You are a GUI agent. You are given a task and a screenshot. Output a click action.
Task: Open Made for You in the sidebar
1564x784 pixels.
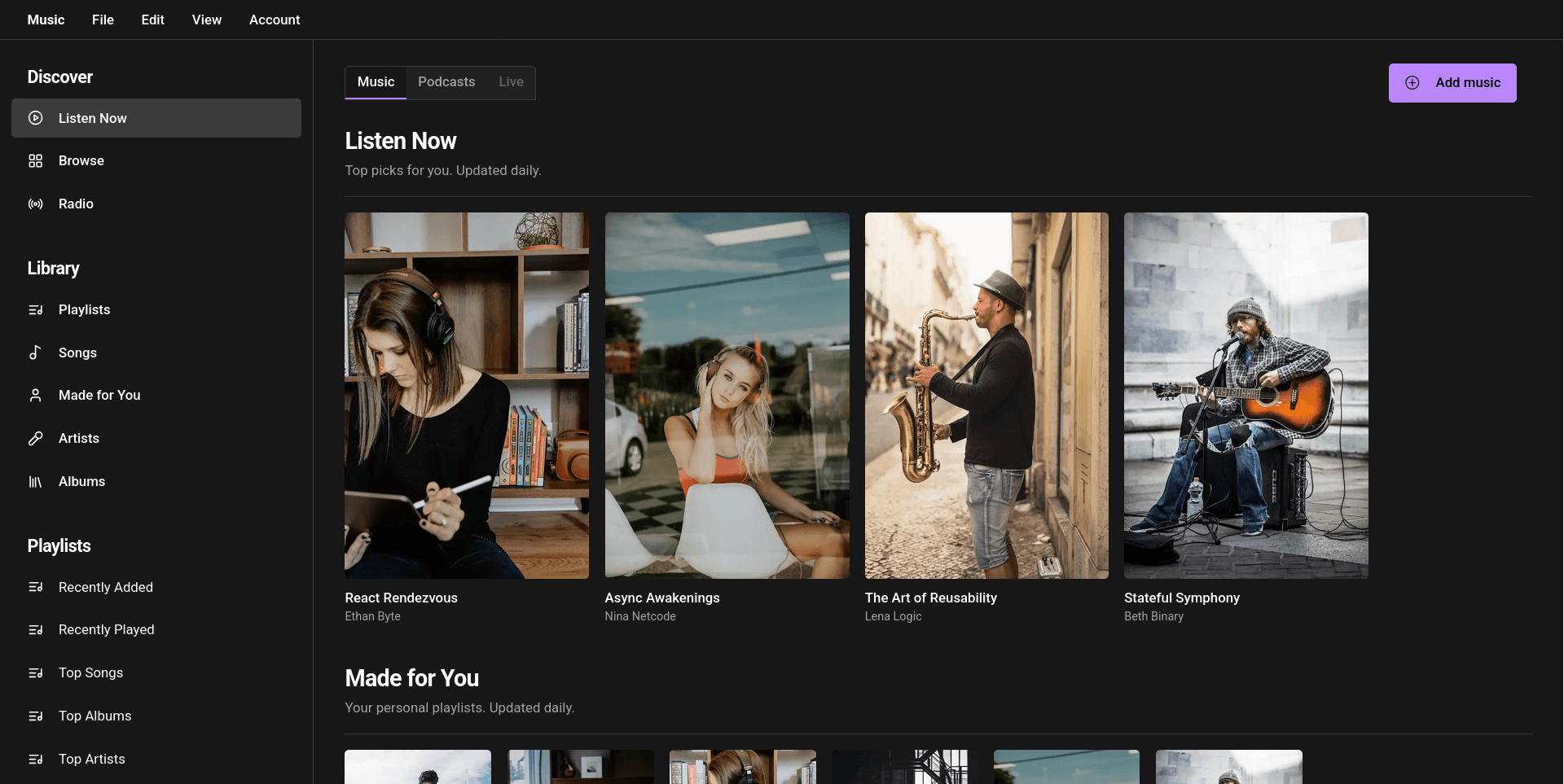tap(156, 395)
